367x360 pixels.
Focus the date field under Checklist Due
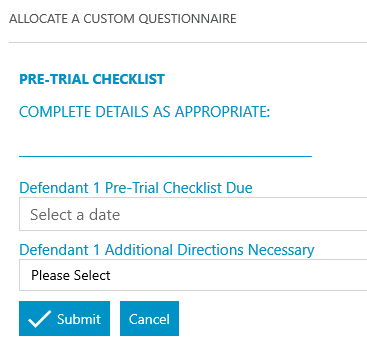pos(193,214)
